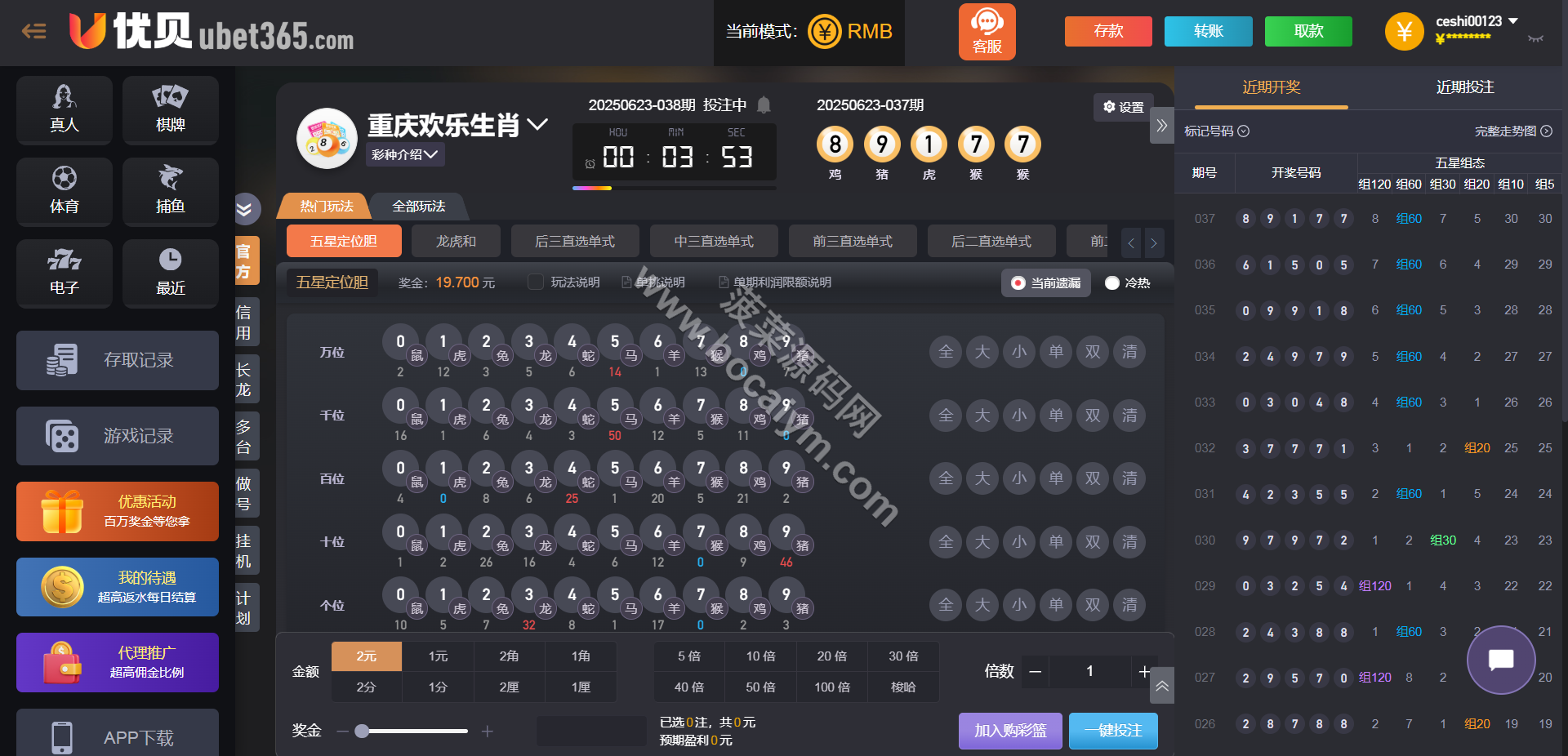Decrease 倍数 with minus button
The height and width of the screenshot is (756, 1568).
[1035, 671]
